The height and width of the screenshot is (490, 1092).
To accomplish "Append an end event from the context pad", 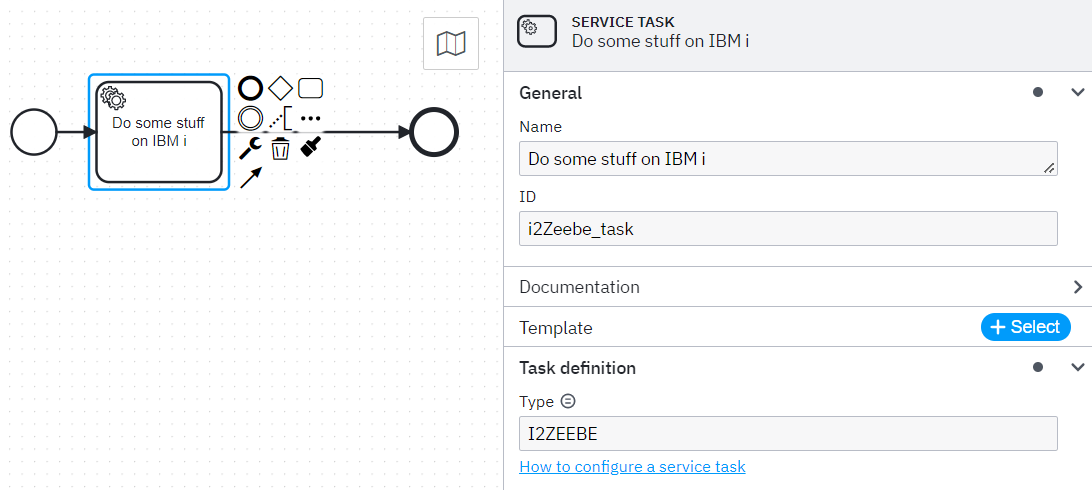I will click(251, 88).
